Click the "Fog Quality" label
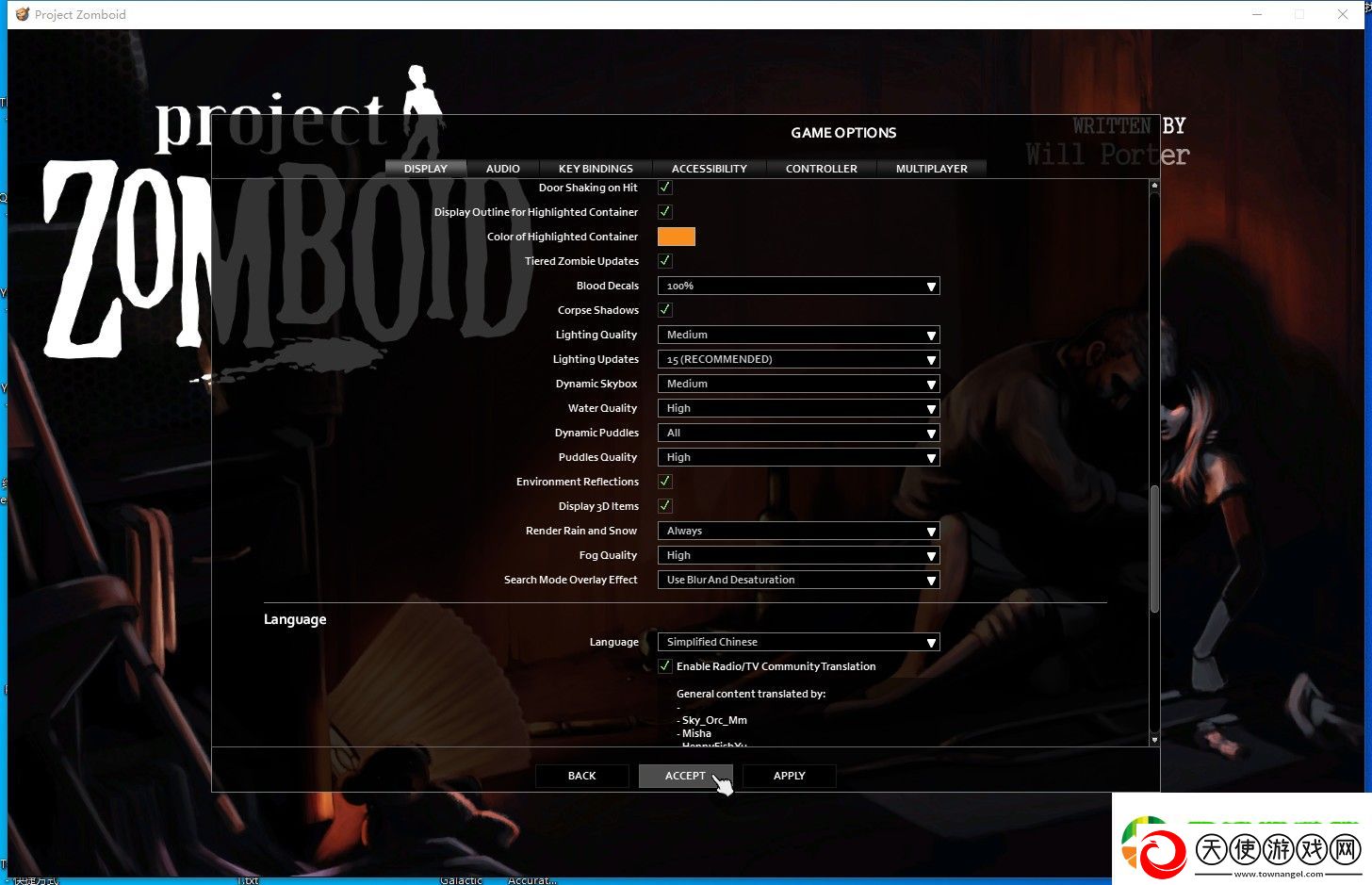Viewport: 1372px width, 885px height. [x=609, y=555]
